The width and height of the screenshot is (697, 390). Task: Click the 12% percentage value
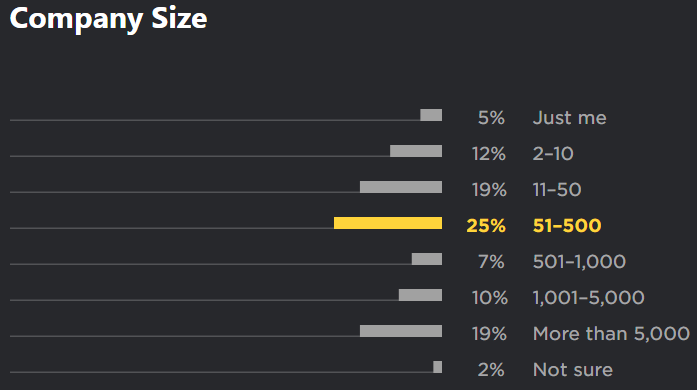click(489, 154)
